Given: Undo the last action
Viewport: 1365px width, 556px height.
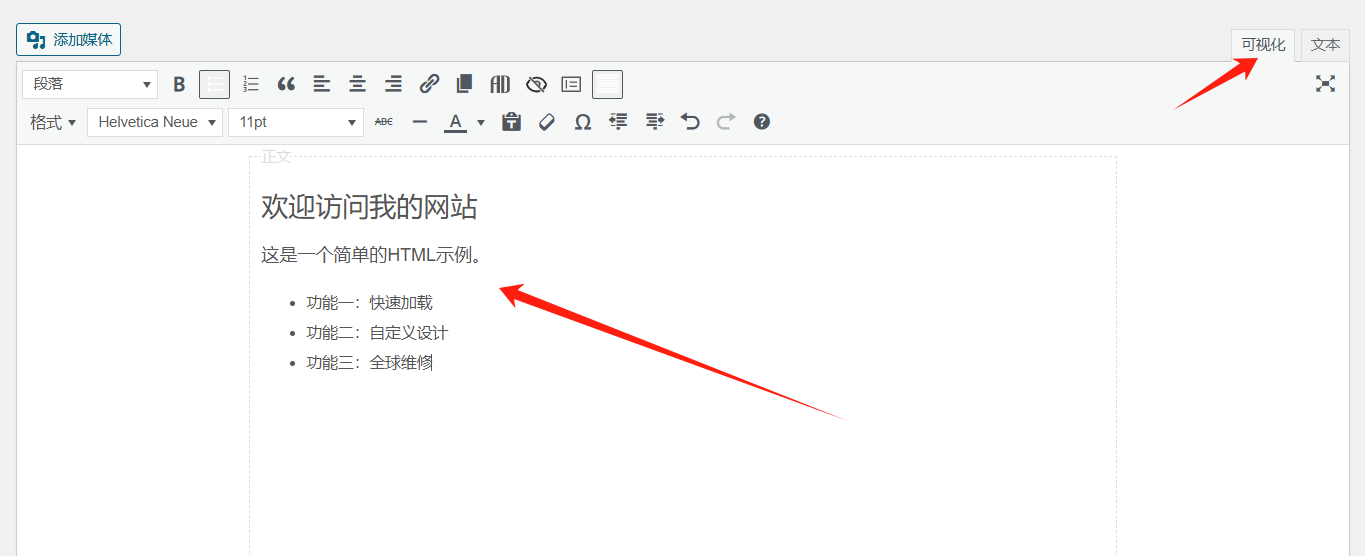Looking at the screenshot, I should [690, 122].
